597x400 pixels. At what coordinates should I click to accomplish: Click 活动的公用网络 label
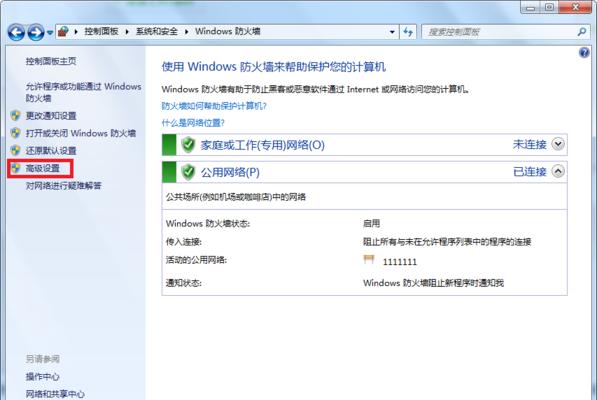196,260
